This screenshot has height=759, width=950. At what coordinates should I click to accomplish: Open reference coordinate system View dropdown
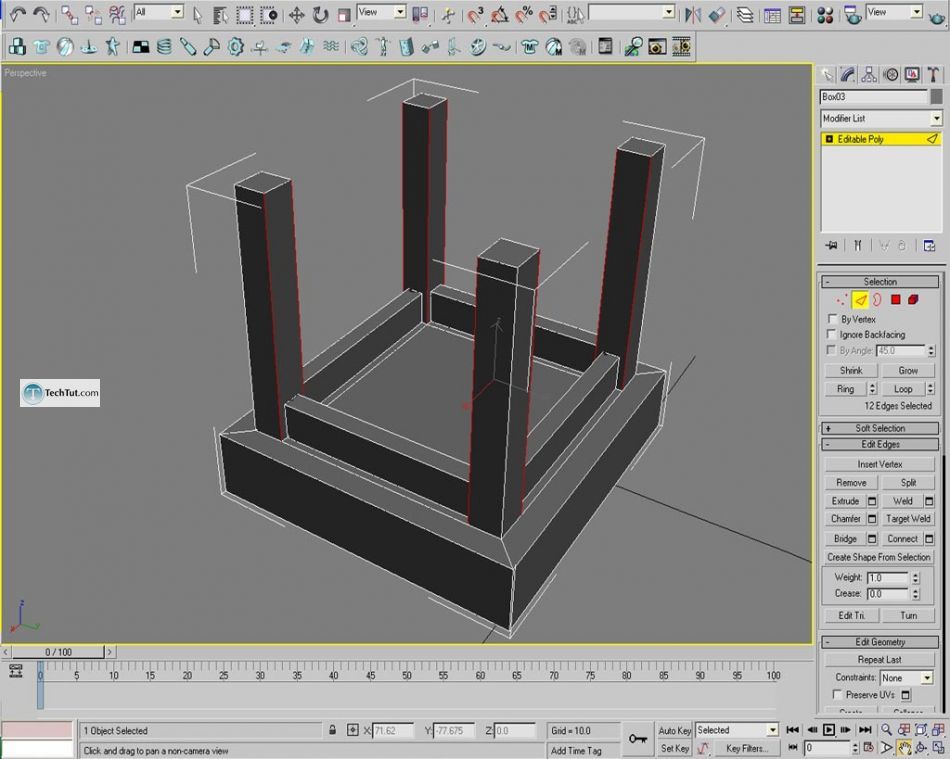point(381,12)
